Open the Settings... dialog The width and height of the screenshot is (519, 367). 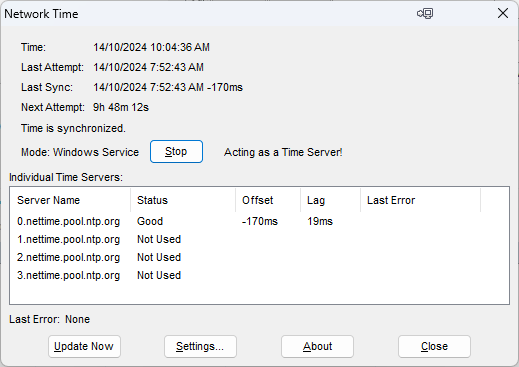coord(200,347)
